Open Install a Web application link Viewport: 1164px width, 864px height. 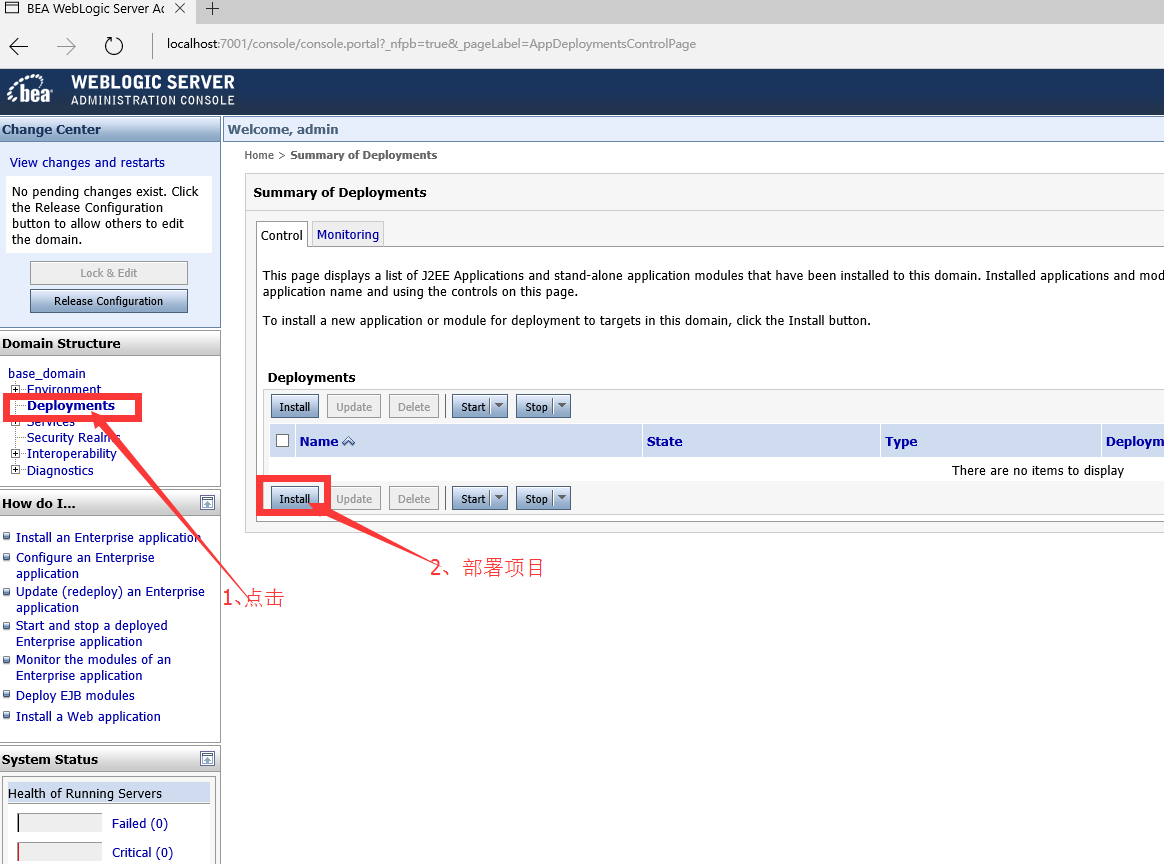point(88,716)
